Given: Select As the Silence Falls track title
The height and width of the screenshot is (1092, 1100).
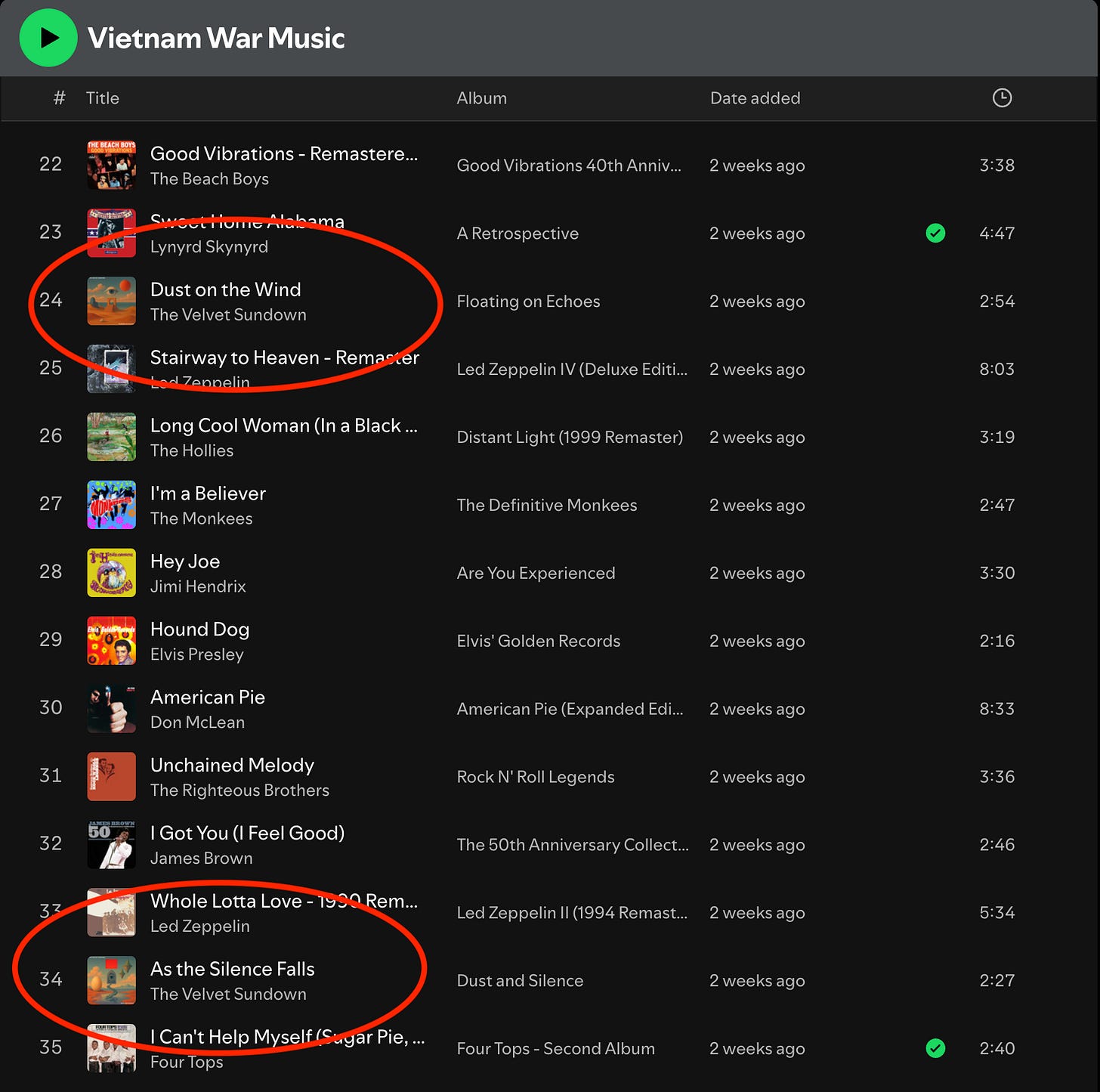Looking at the screenshot, I should coord(233,970).
